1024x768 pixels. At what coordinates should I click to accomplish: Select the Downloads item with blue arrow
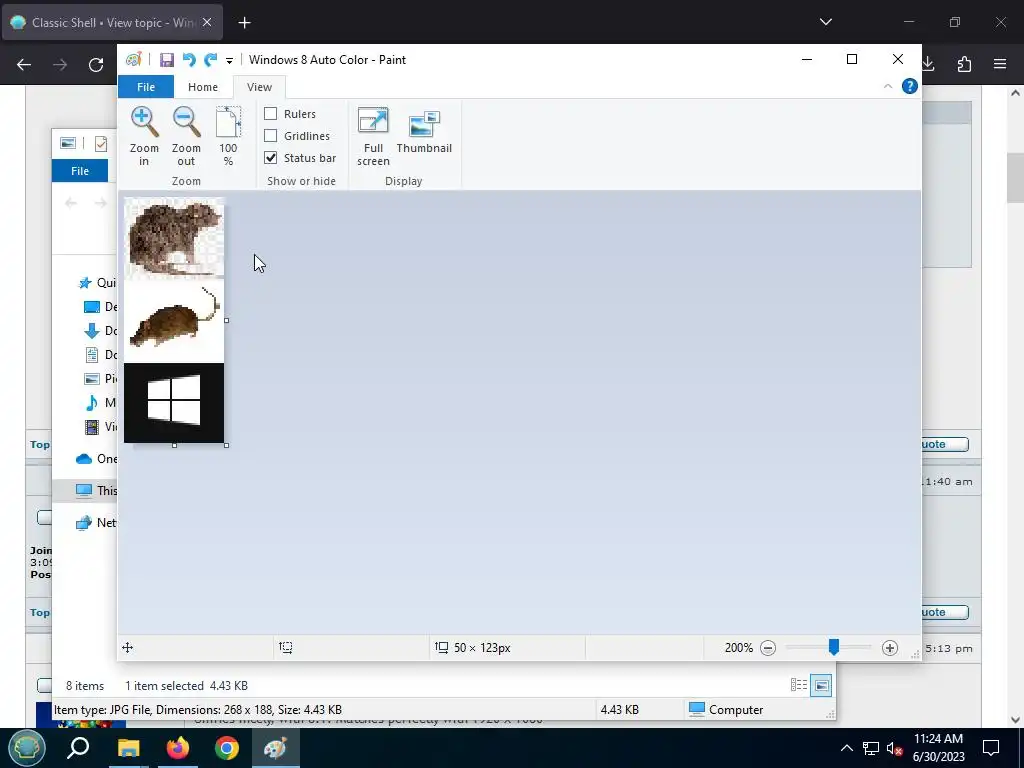(x=101, y=330)
